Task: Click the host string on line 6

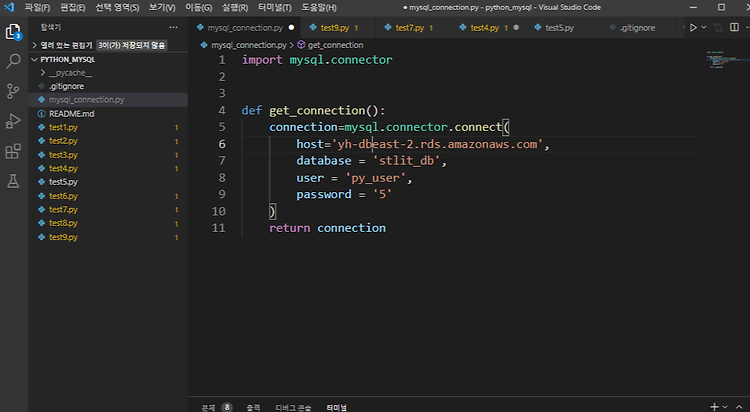Action: pos(440,144)
